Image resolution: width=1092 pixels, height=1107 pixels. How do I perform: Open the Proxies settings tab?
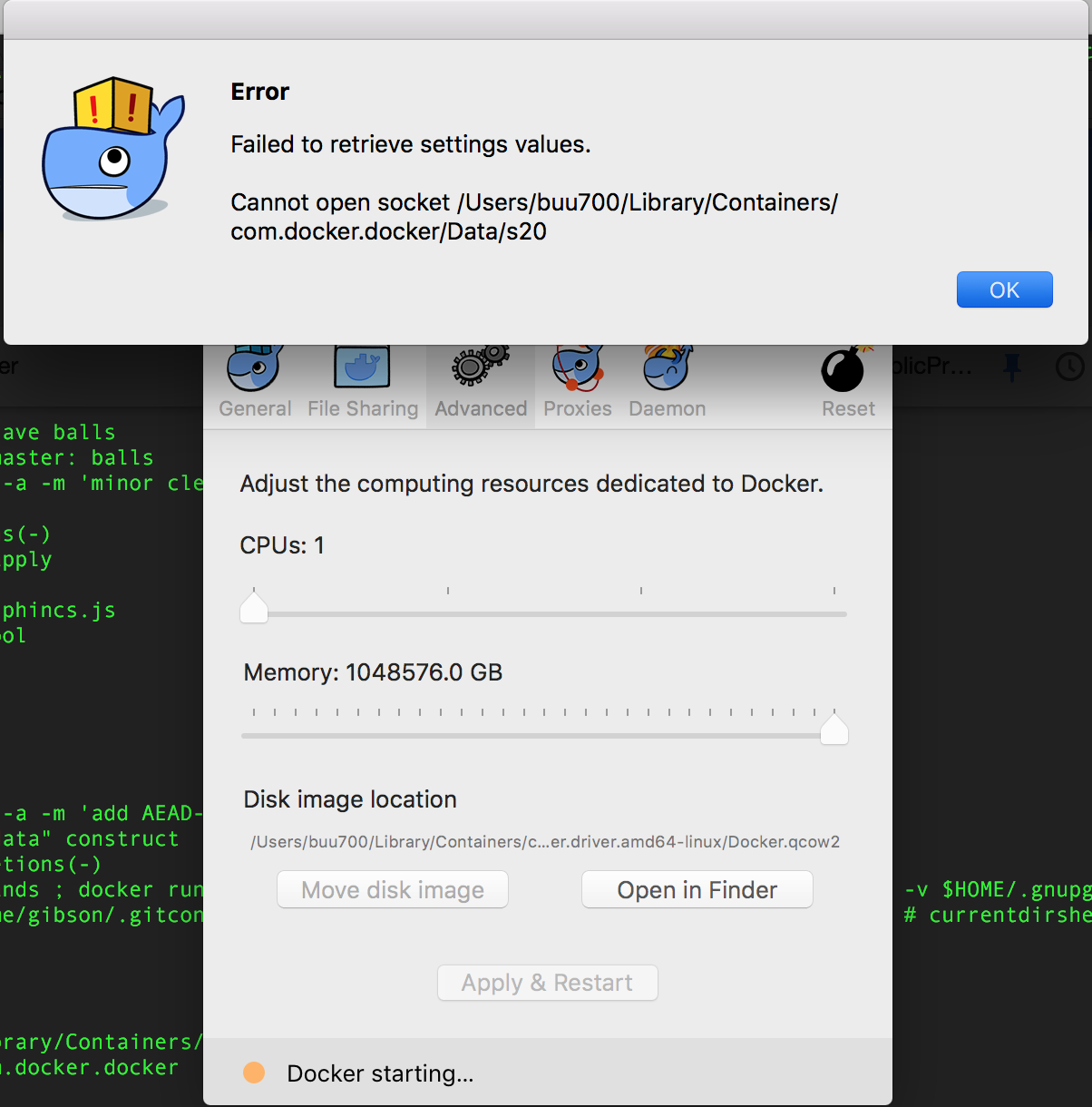coord(578,383)
